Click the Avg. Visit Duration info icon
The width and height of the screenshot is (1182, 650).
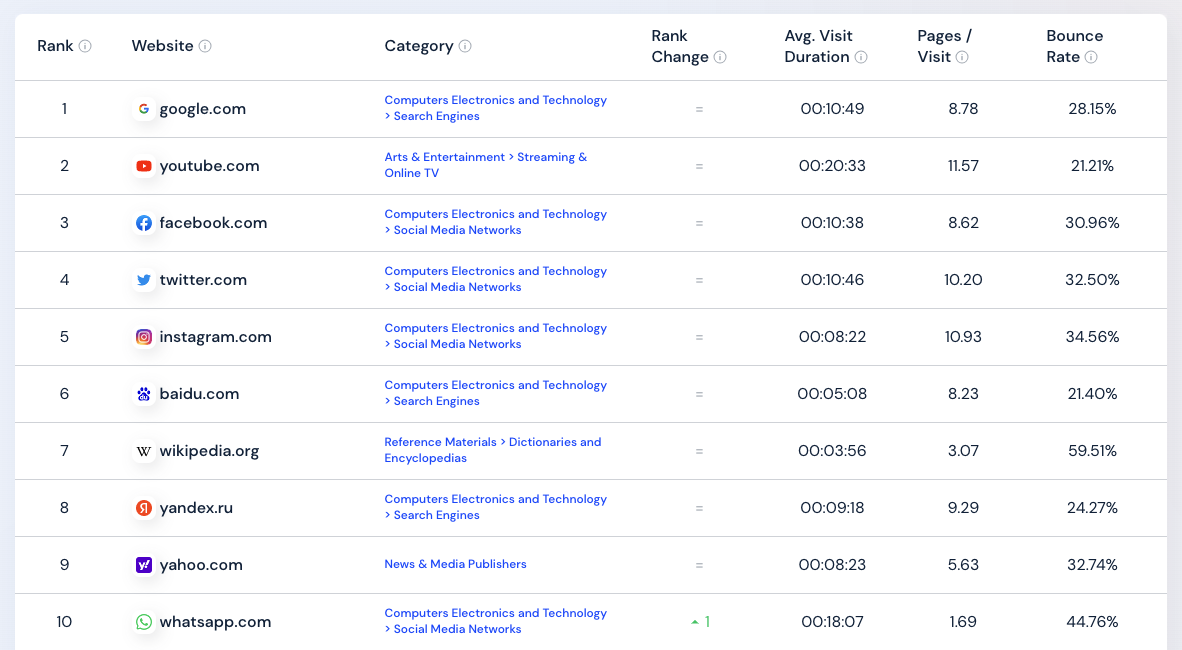(x=861, y=57)
